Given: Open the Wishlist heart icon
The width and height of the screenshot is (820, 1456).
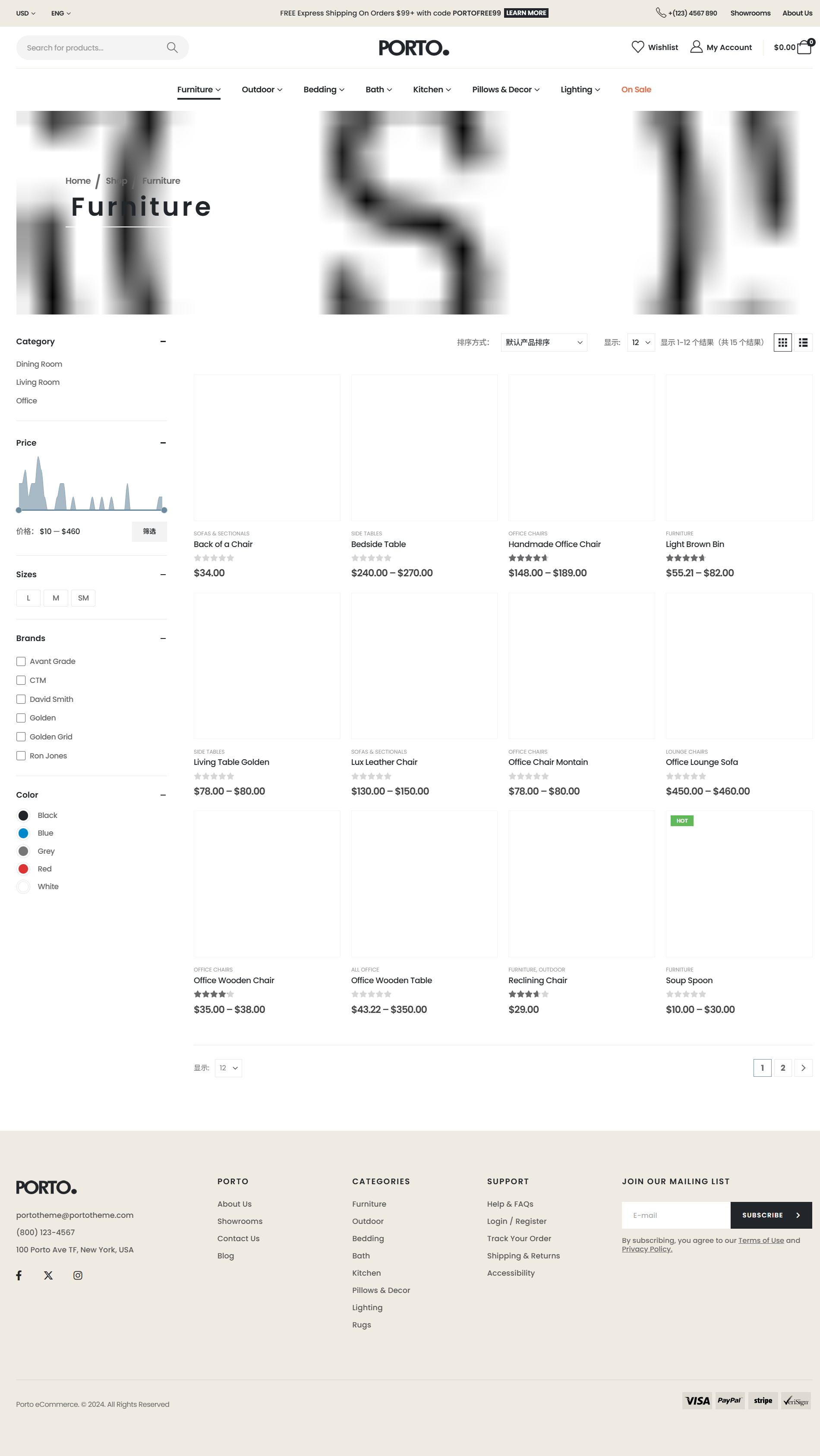Looking at the screenshot, I should tap(637, 47).
